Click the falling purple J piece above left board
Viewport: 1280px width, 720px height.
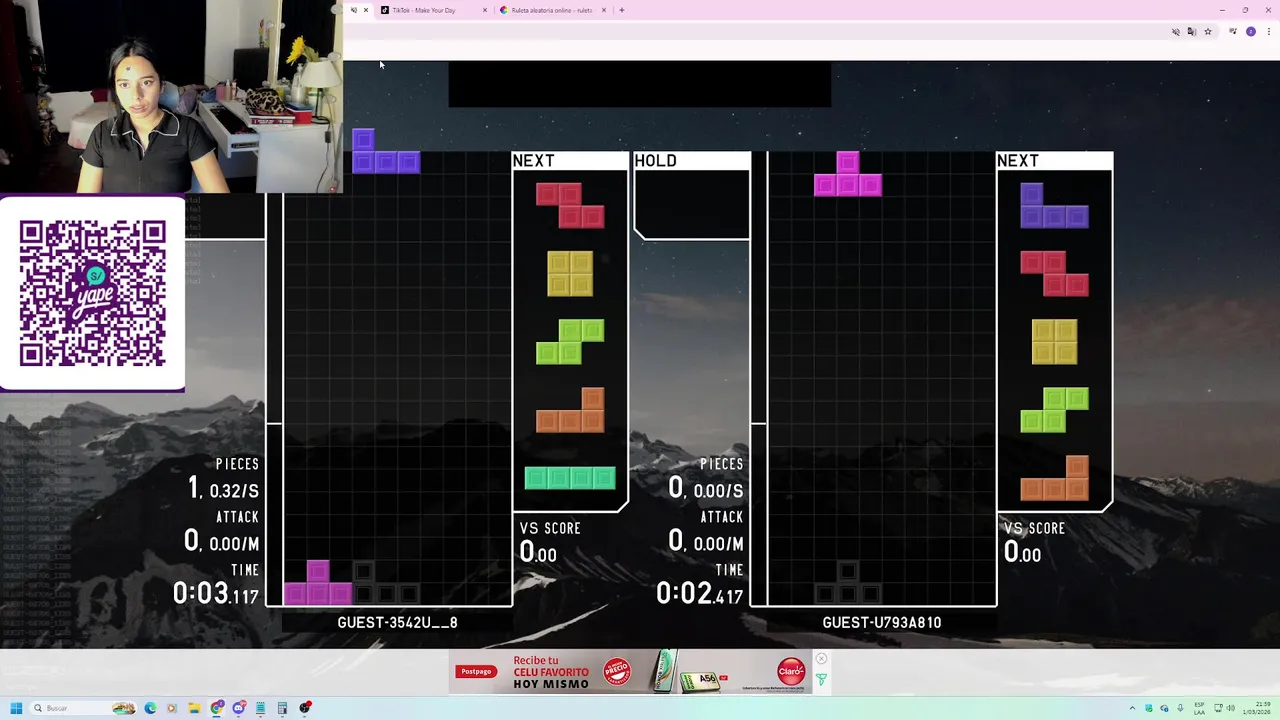tap(386, 151)
